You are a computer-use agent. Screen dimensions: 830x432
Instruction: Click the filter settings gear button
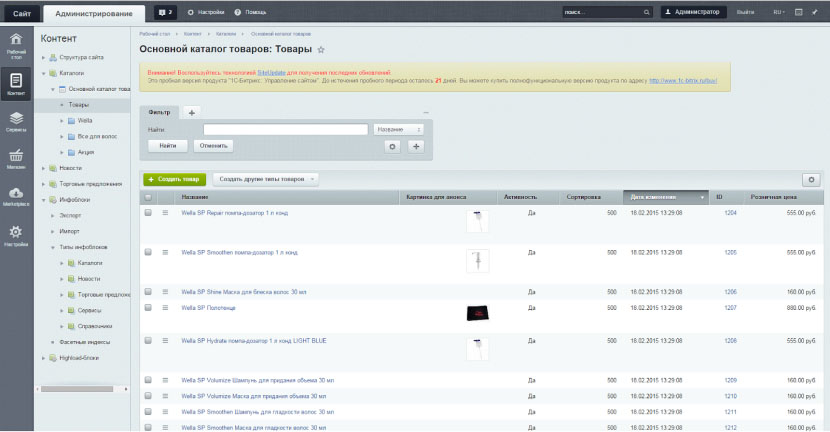pos(393,146)
